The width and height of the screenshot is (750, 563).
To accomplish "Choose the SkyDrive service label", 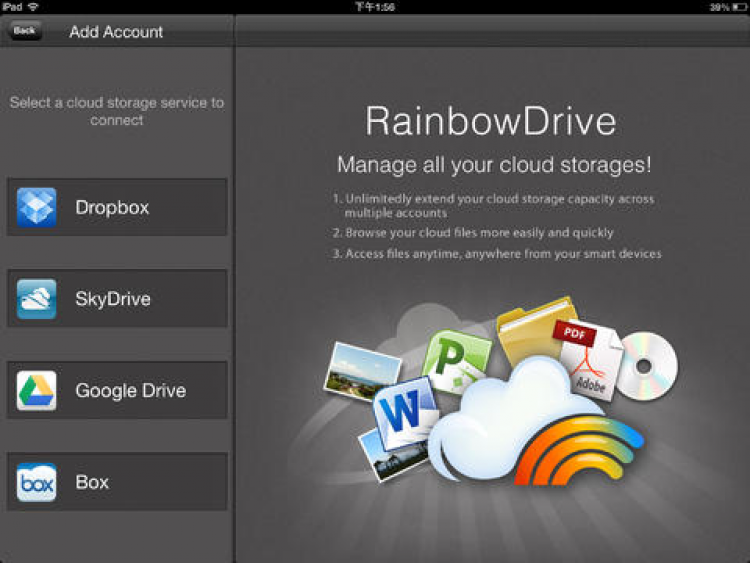I will [113, 299].
